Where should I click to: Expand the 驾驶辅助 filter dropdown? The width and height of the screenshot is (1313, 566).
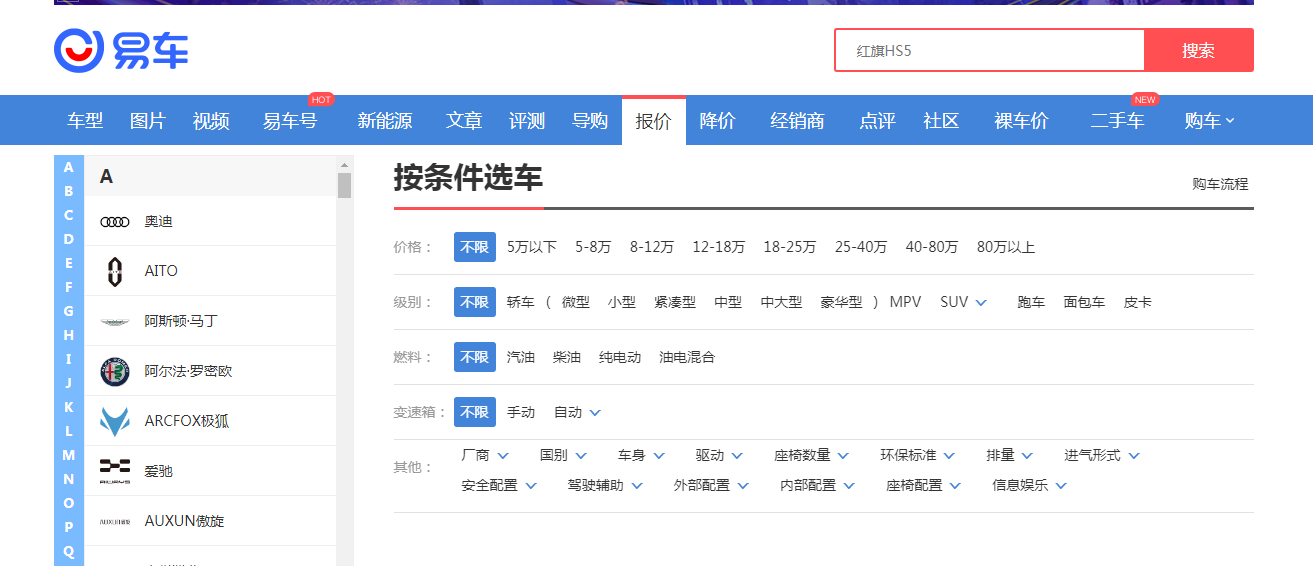coord(606,485)
